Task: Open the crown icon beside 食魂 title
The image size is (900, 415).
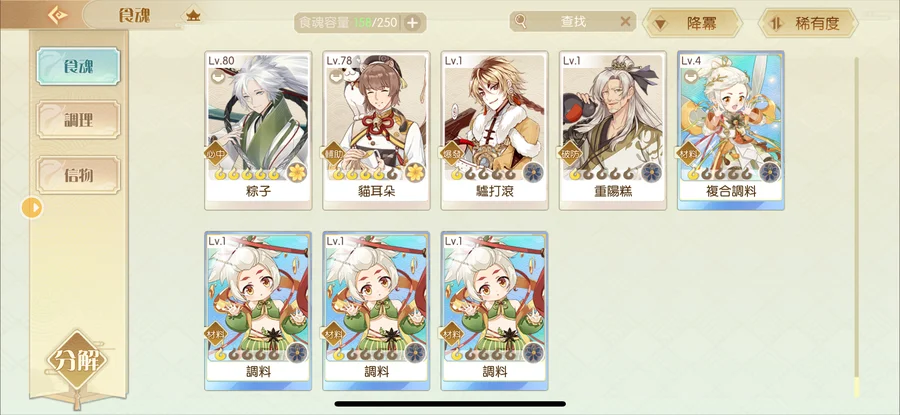Action: pos(193,15)
